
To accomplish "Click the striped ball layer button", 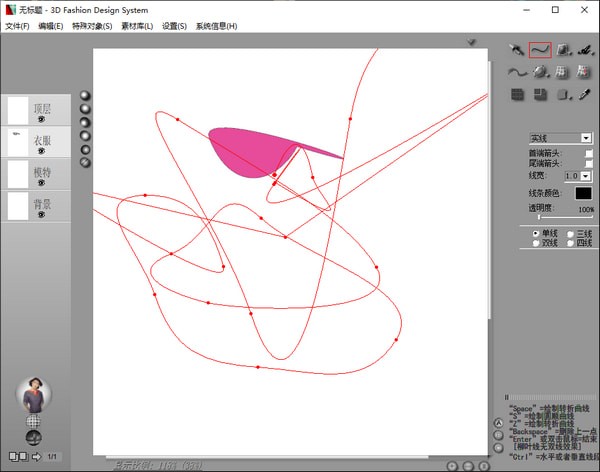I will tap(85, 161).
